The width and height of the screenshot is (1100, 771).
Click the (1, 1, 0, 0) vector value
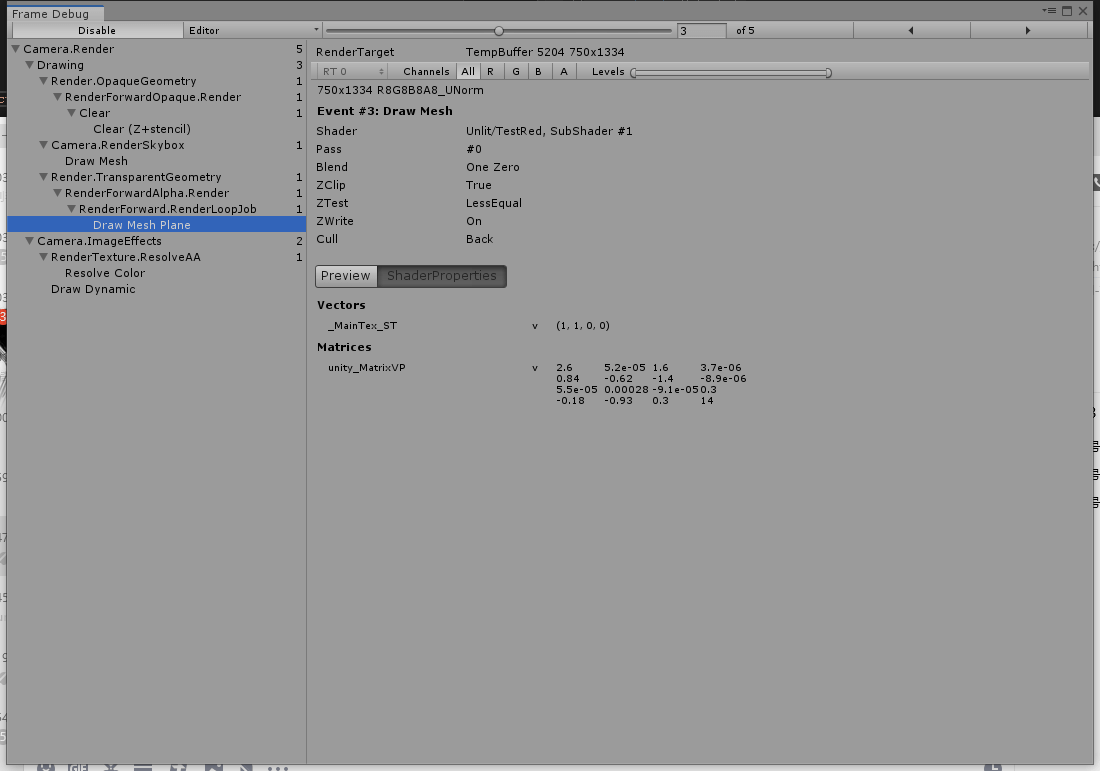(x=582, y=326)
